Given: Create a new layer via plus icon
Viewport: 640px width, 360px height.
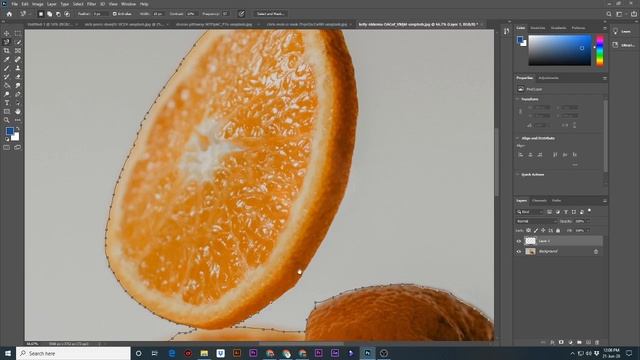Looking at the screenshot, I should coord(588,342).
